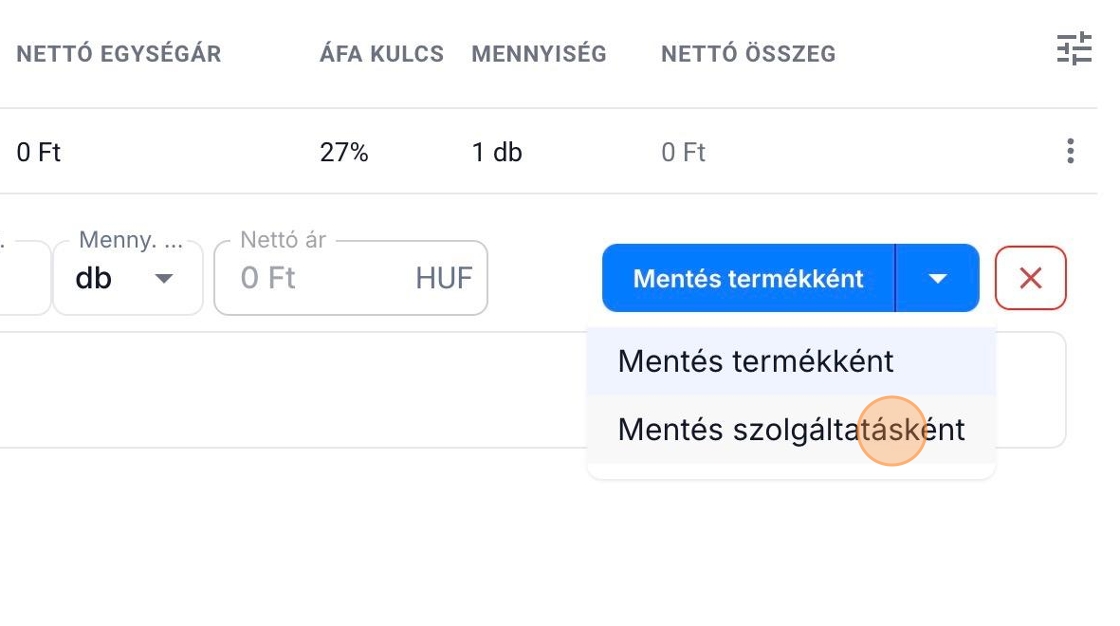Screen dimensions: 1120x626
Task: Click the 0 Ft net unit price cell
Action: click(x=39, y=153)
